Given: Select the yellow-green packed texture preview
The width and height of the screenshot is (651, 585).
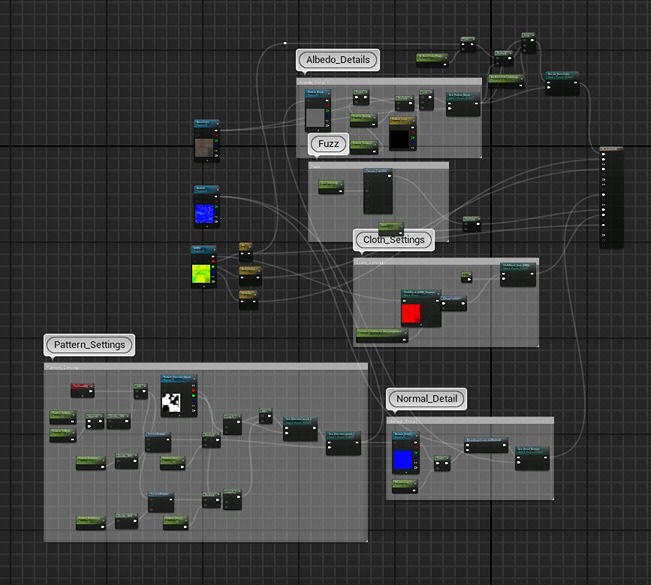Looking at the screenshot, I should click(x=201, y=274).
